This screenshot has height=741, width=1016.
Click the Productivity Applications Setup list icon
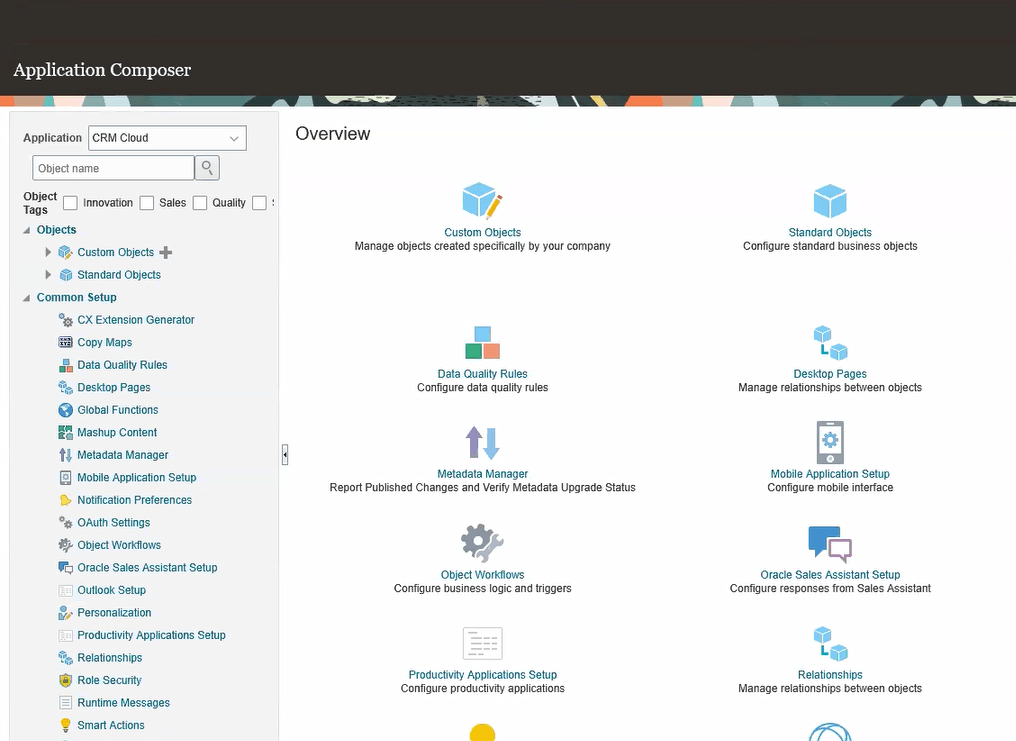point(482,643)
